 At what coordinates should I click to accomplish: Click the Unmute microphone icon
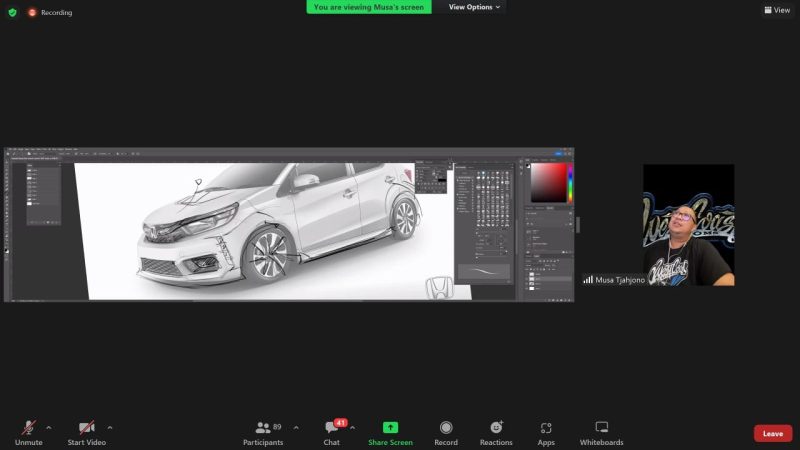click(x=28, y=428)
